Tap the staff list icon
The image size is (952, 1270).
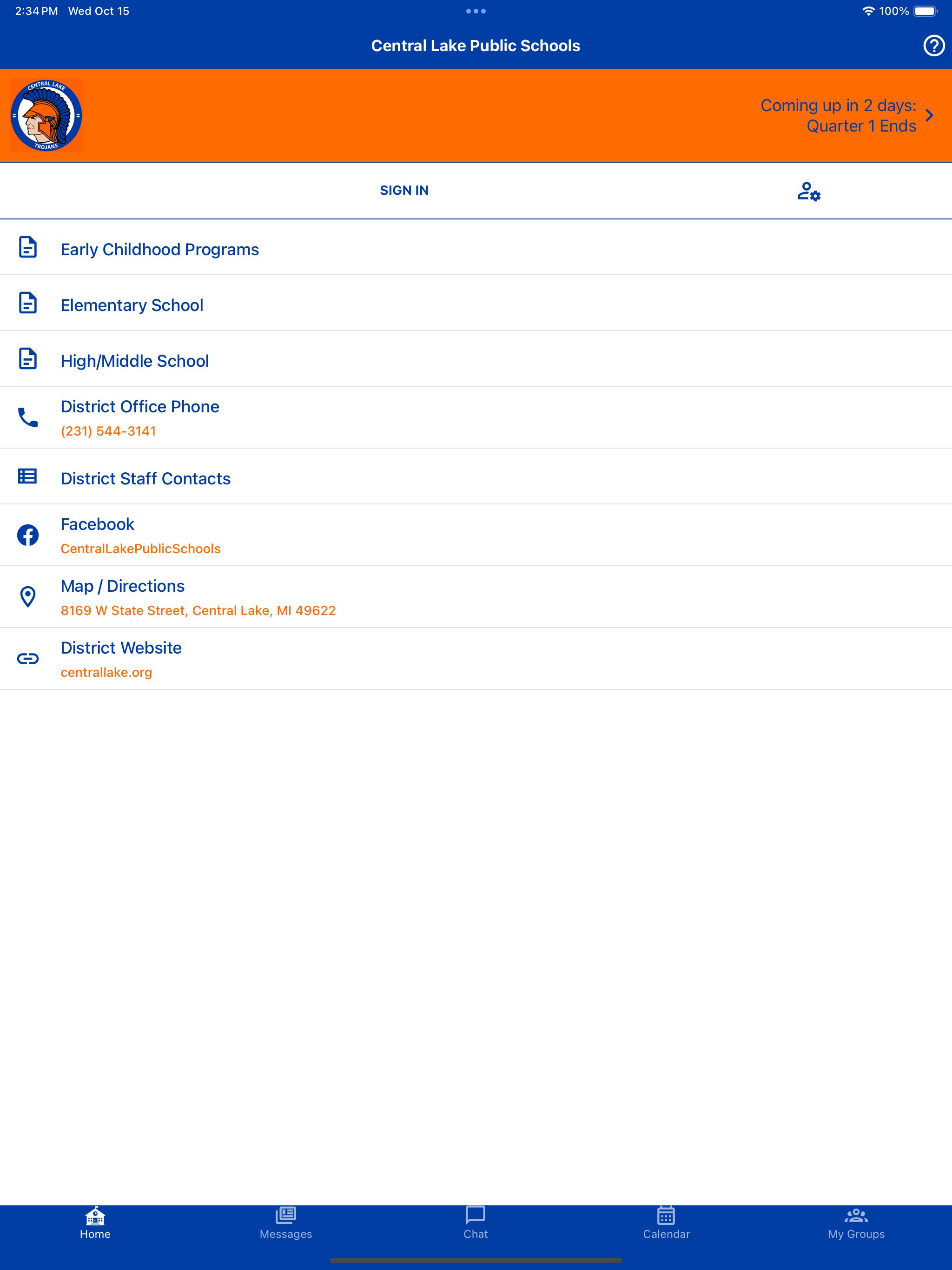pyautogui.click(x=27, y=476)
